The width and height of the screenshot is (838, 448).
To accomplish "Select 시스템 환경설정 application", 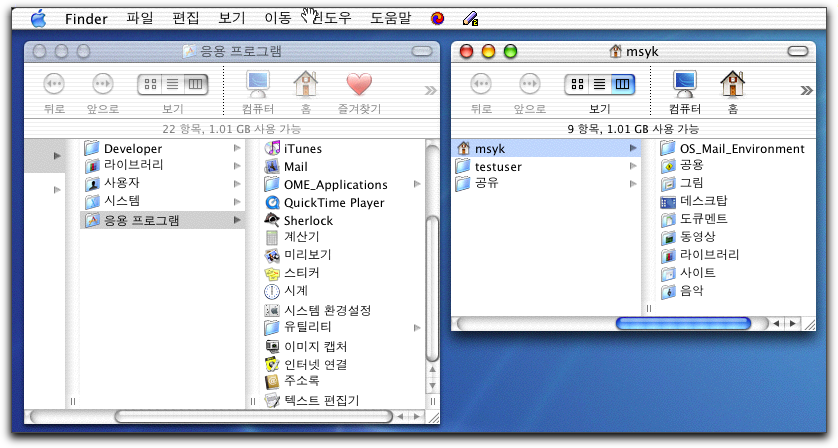I will tap(327, 310).
